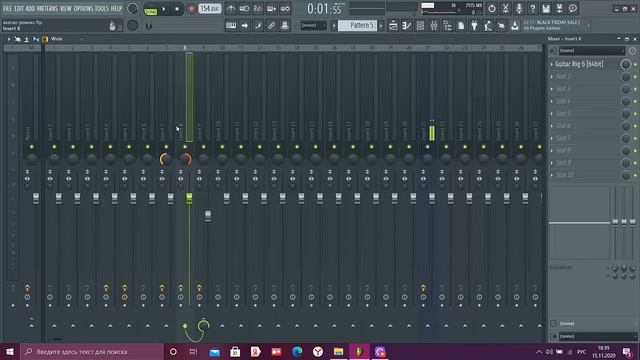
Task: Adjust Guitar Rig 6 mix level knob
Action: coord(625,64)
